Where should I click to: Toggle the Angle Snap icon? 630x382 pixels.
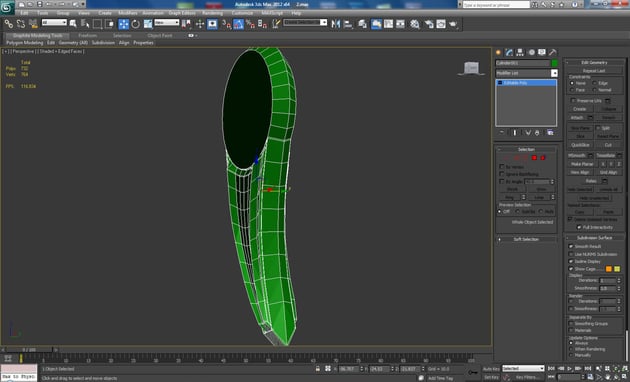[239, 24]
